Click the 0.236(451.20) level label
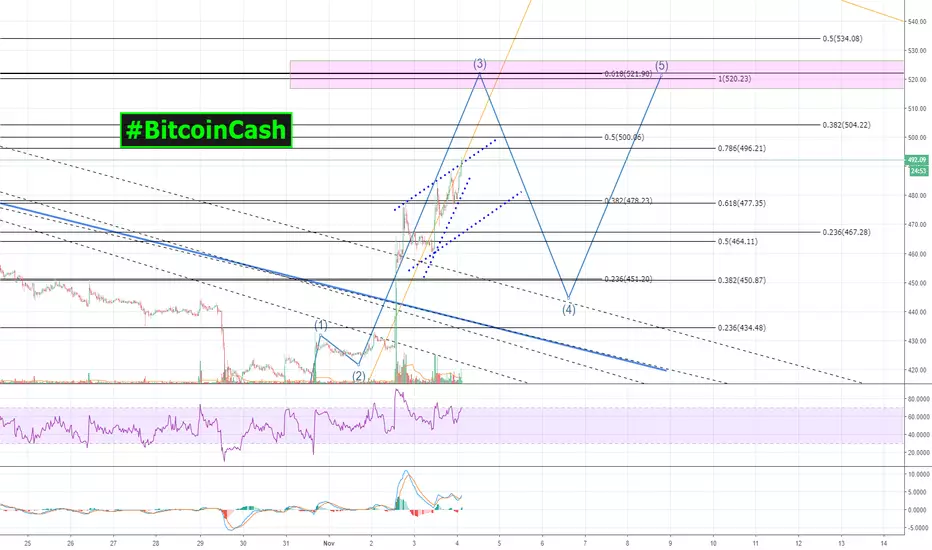This screenshot has height=550, width=932. [628, 279]
